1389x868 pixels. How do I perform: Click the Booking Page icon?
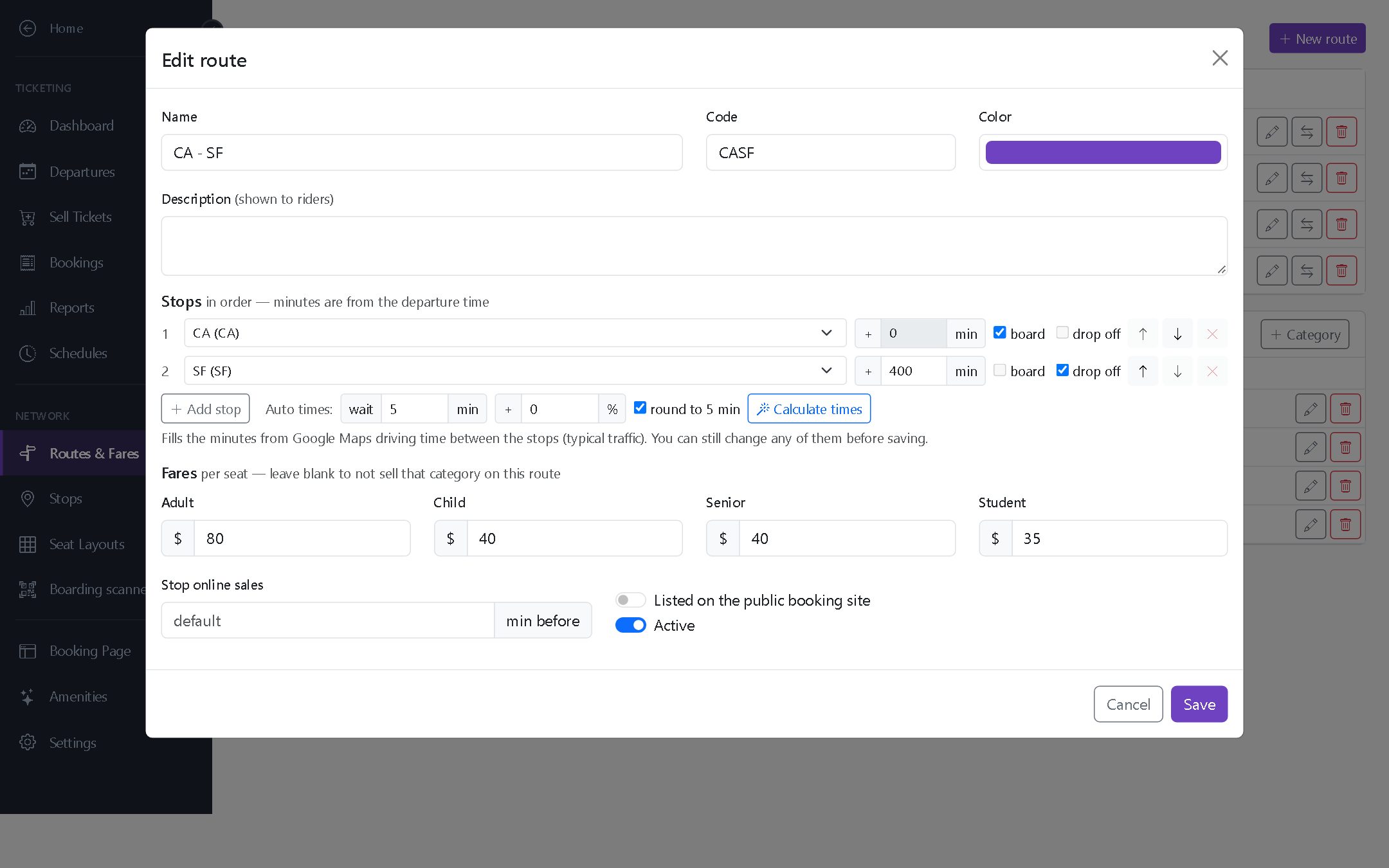click(x=28, y=651)
